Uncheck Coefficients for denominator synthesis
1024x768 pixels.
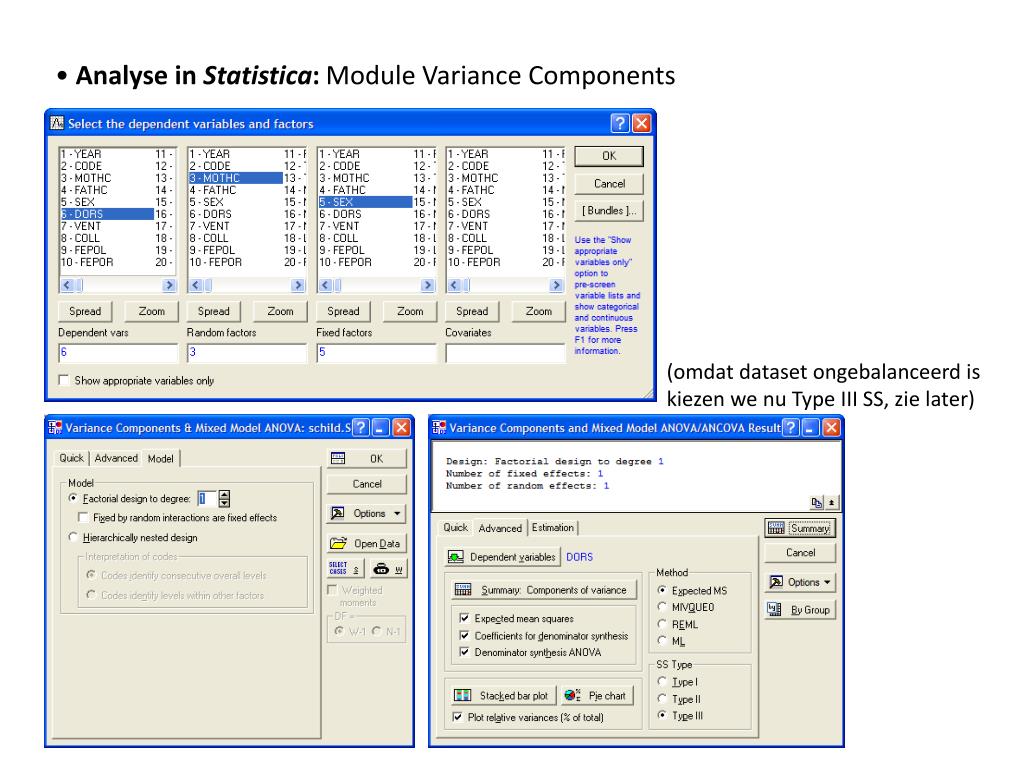point(464,635)
